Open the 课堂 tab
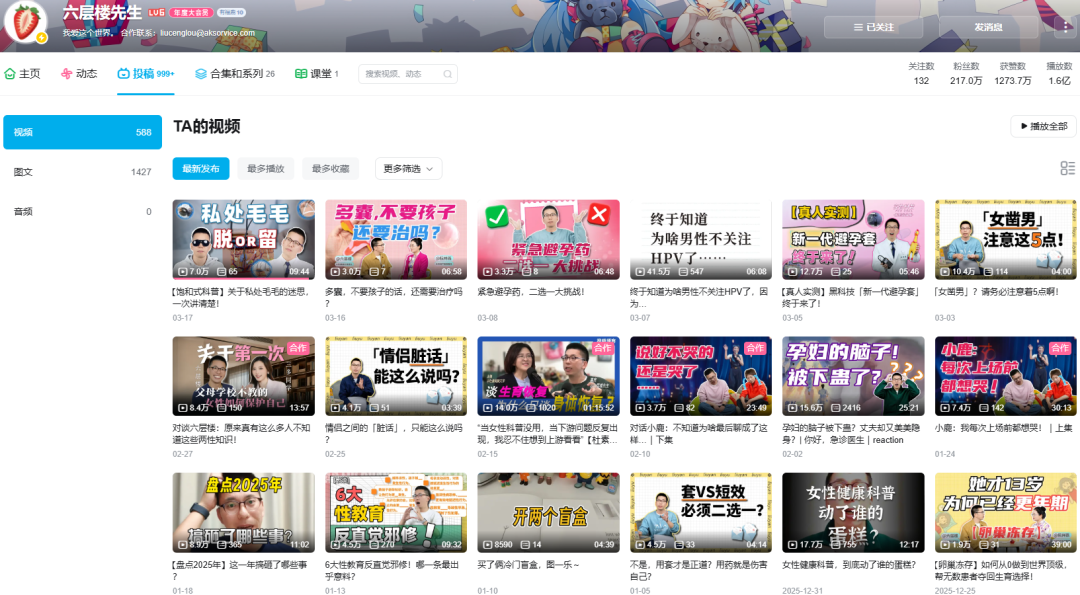The width and height of the screenshot is (1080, 595). pyautogui.click(x=316, y=74)
